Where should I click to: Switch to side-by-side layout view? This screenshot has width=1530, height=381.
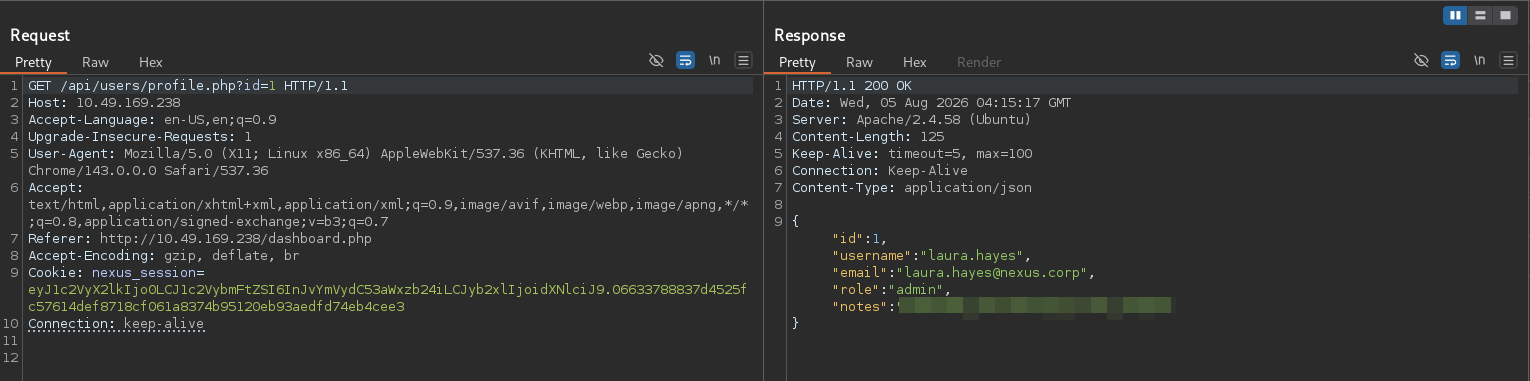click(1456, 15)
